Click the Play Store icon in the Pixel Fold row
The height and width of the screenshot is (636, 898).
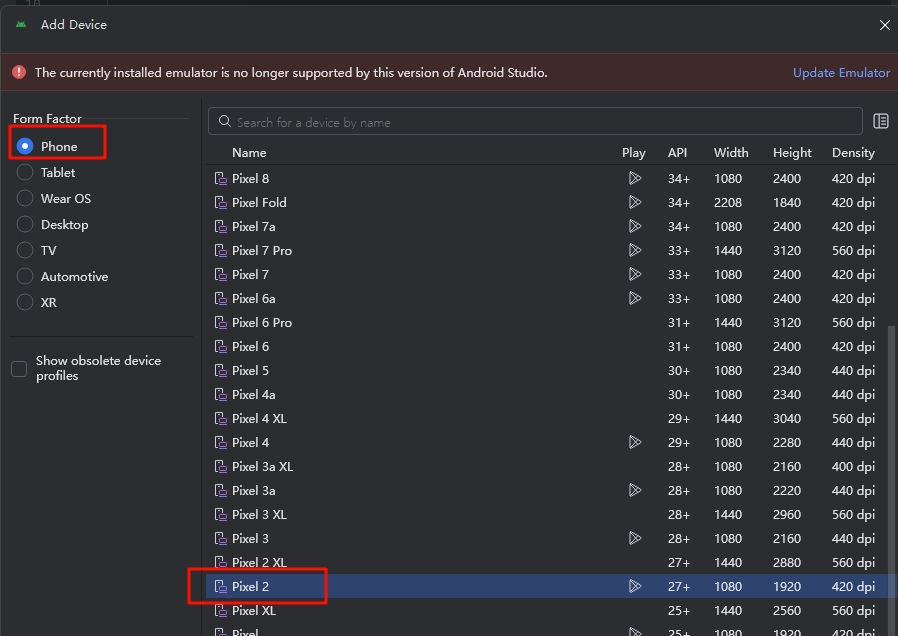click(x=635, y=203)
